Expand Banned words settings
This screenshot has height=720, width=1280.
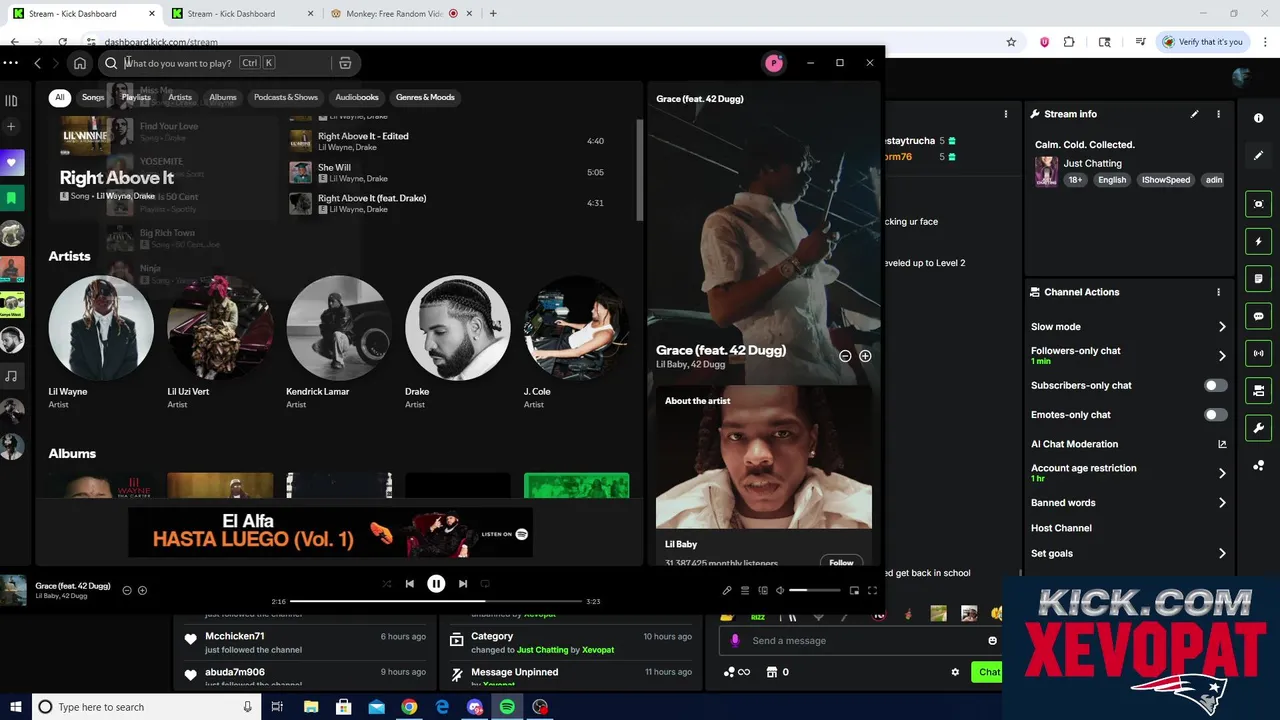[1222, 503]
